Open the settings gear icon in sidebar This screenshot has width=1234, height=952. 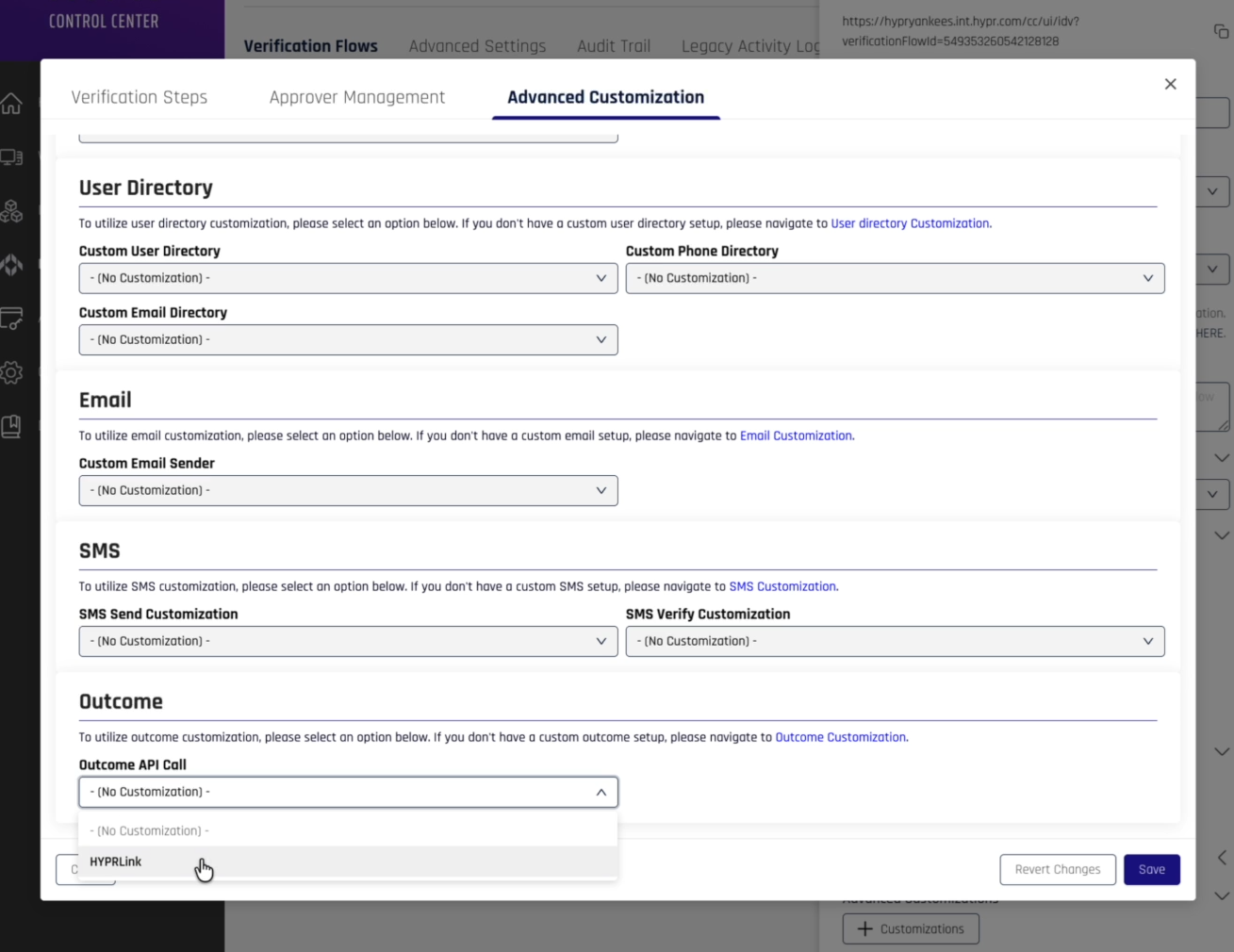12,372
